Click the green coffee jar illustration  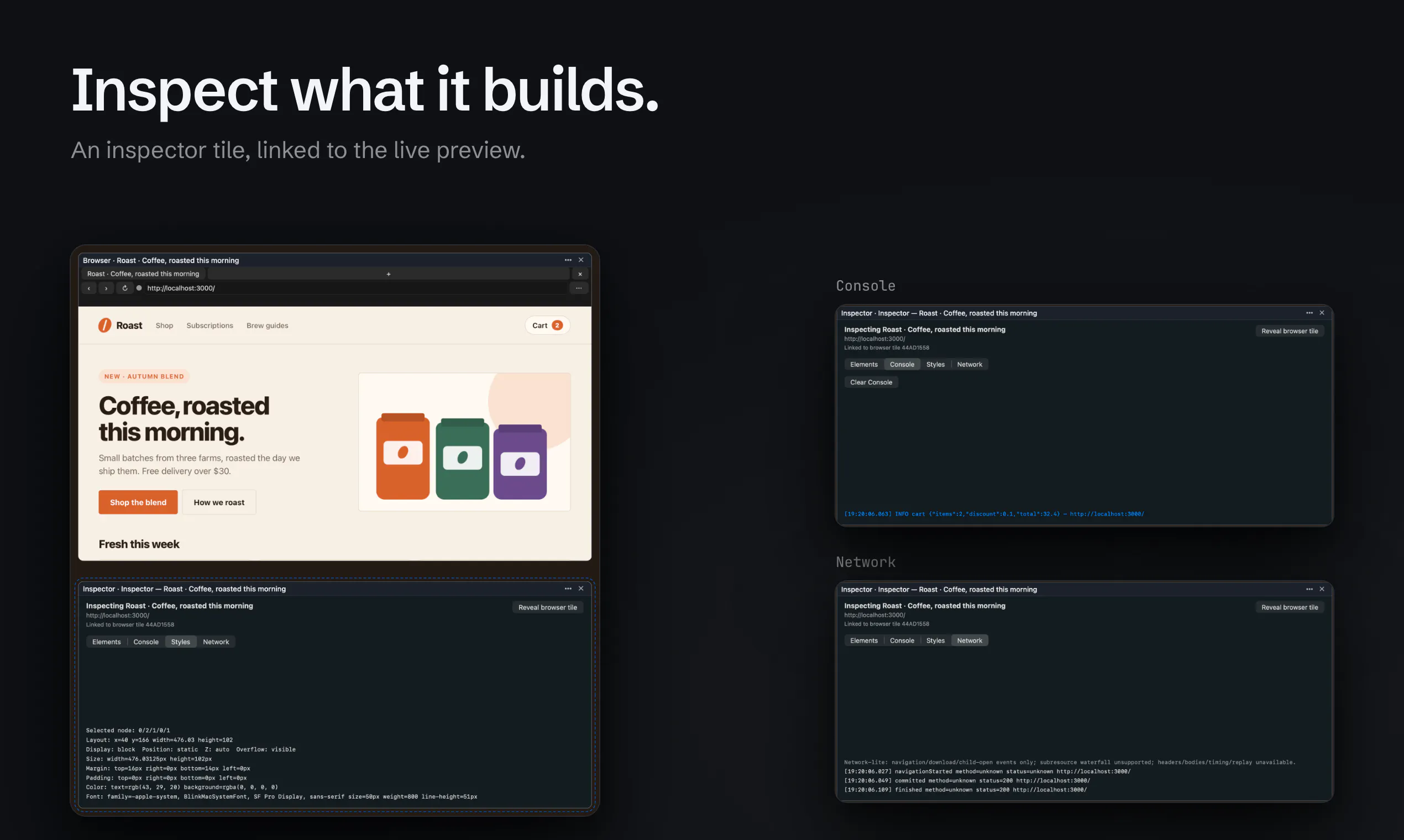click(x=462, y=459)
